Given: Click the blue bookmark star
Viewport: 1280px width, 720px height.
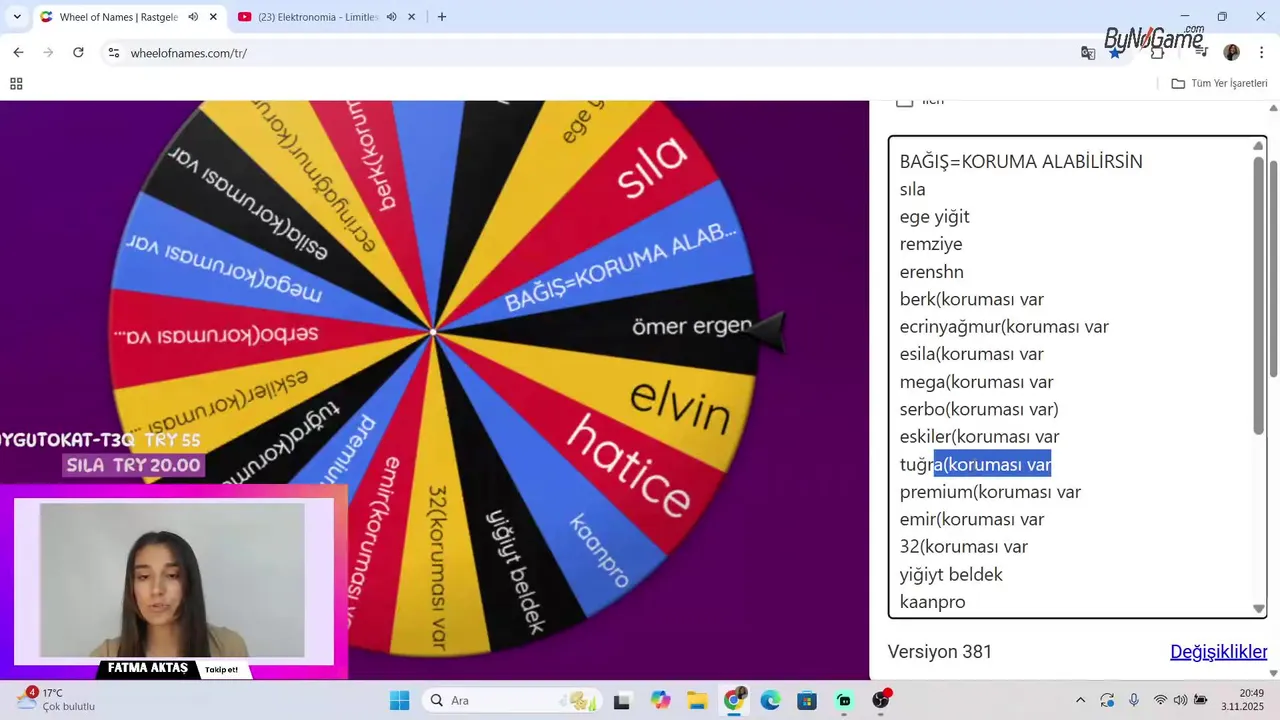Looking at the screenshot, I should 1114,53.
